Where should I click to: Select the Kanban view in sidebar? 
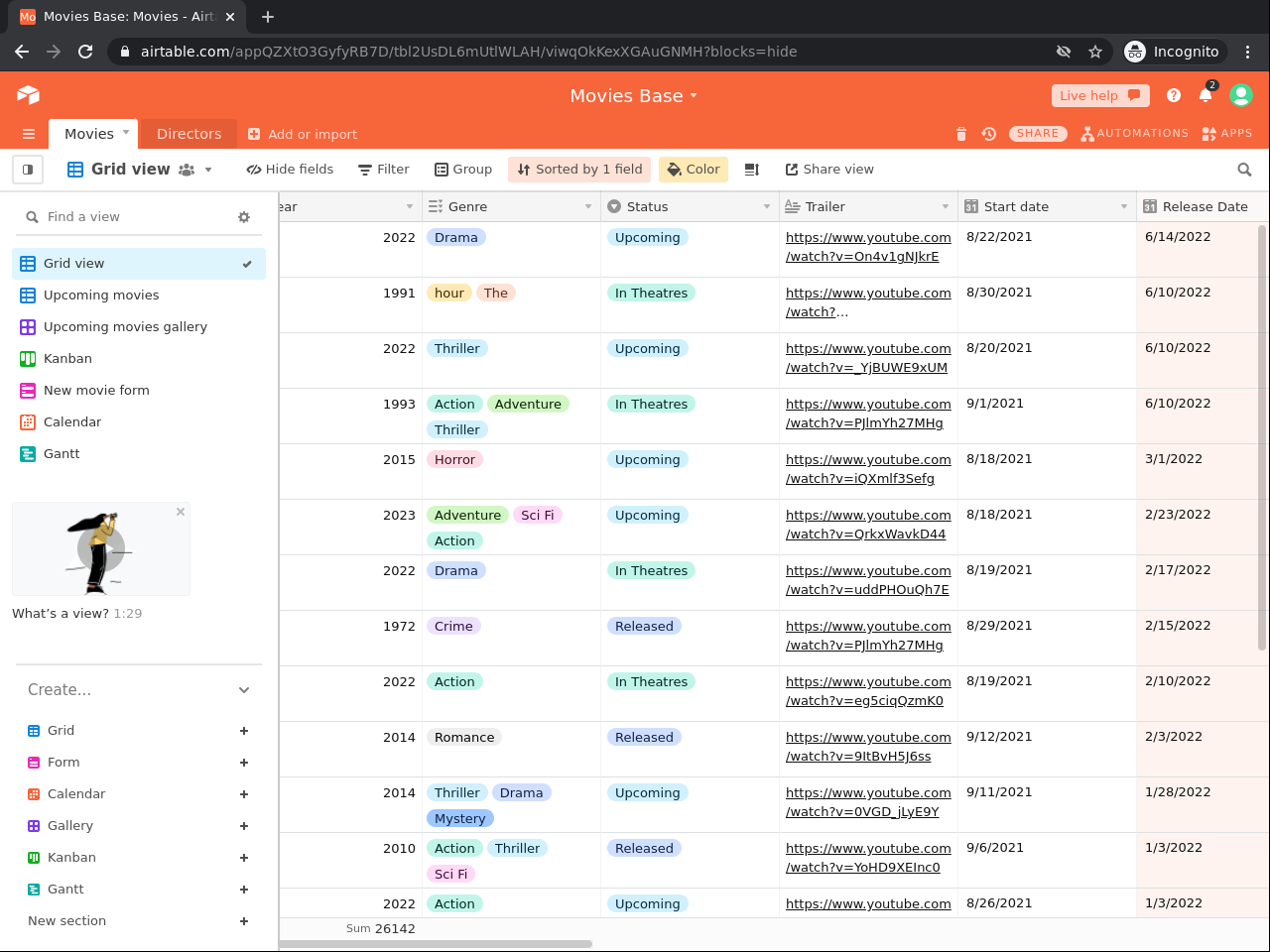139,359
